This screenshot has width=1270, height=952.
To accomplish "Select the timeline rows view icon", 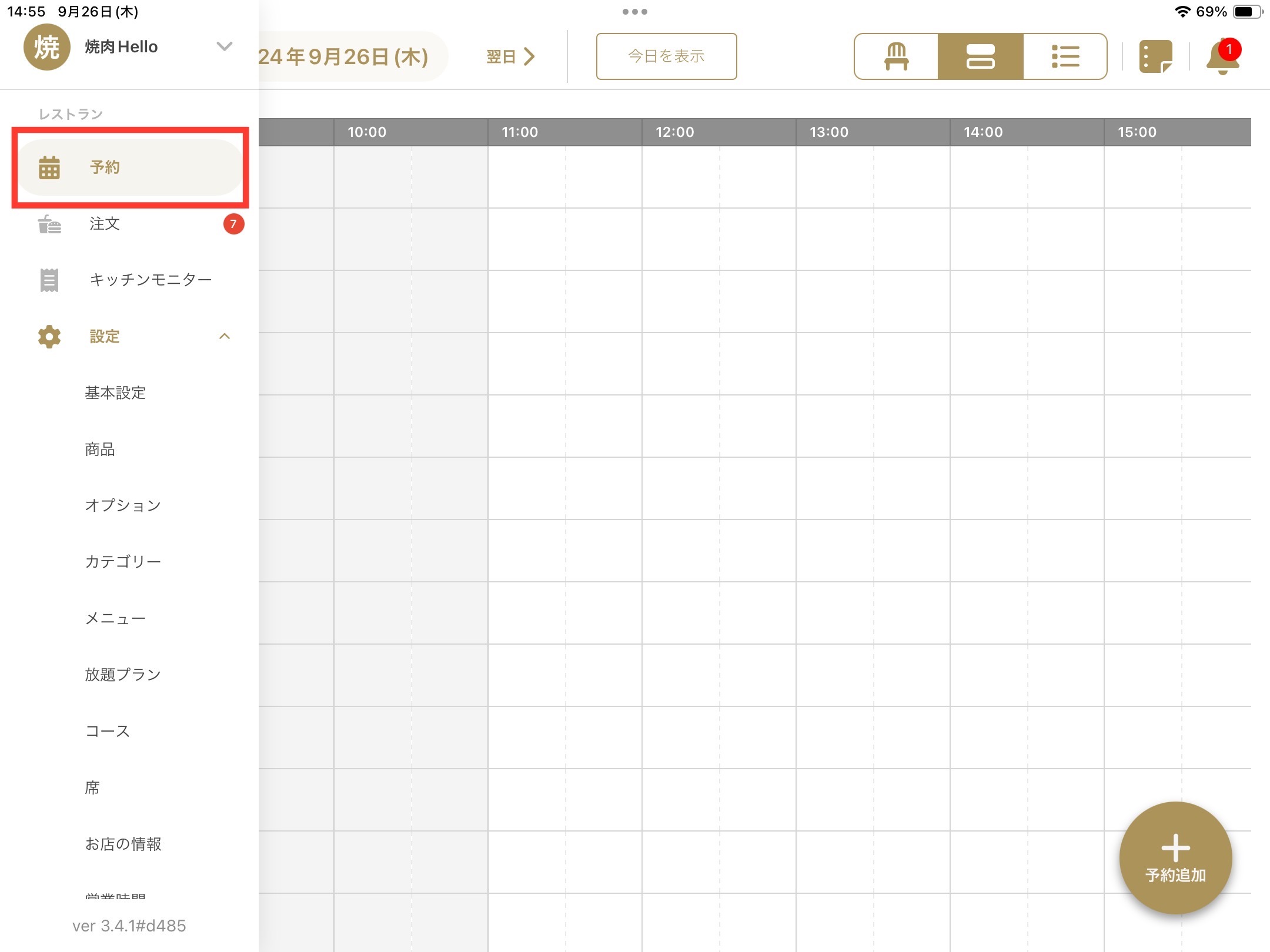I will (980, 56).
